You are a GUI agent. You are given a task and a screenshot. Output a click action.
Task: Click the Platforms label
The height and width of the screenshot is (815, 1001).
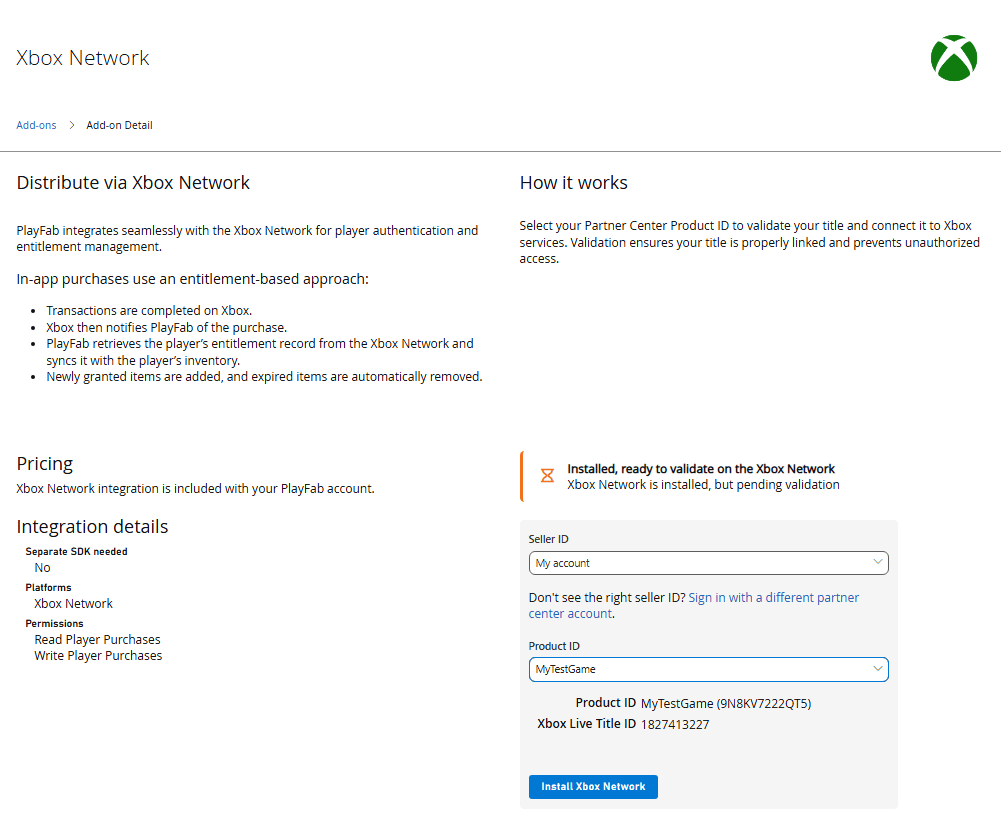pos(49,587)
